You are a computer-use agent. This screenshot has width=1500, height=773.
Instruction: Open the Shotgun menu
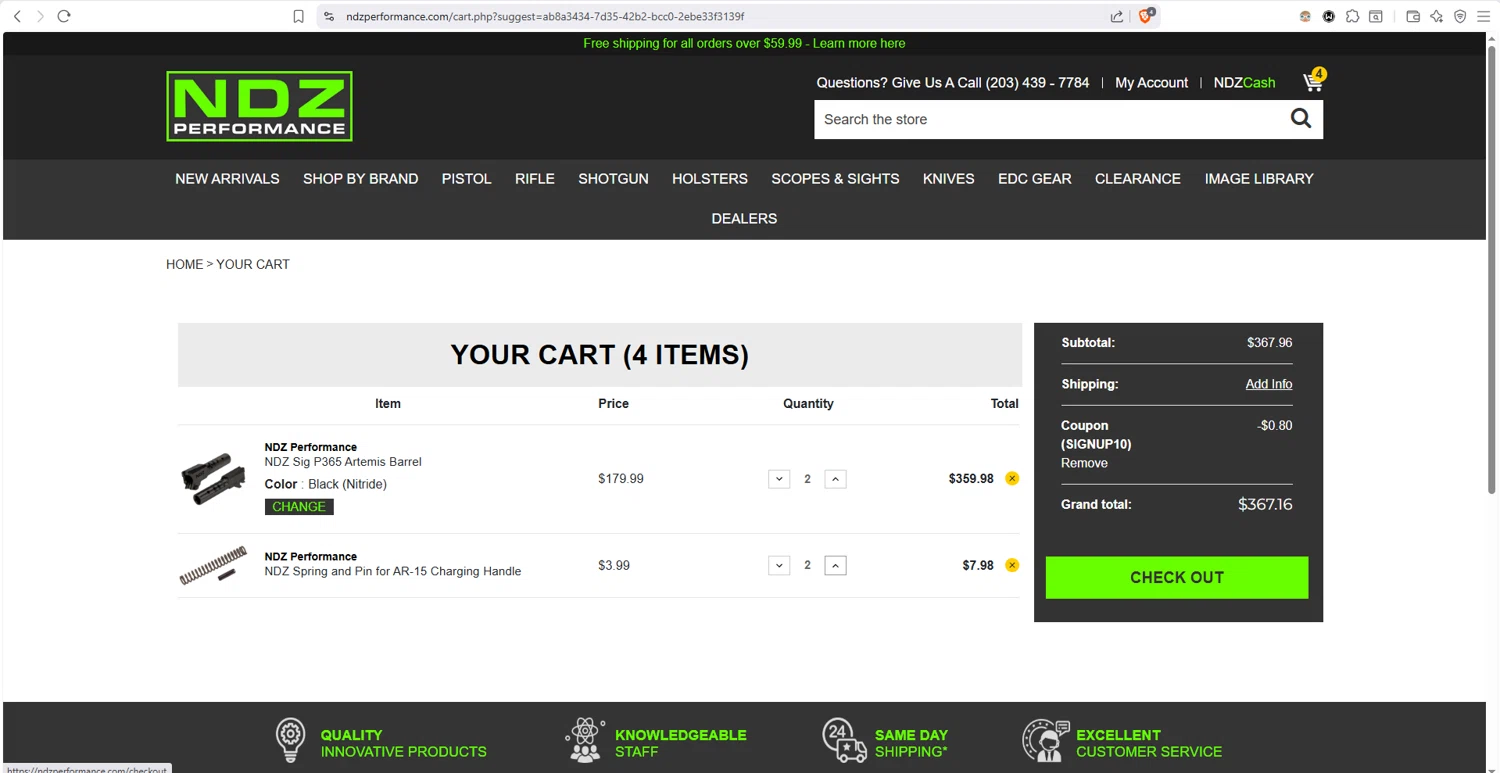(x=613, y=179)
